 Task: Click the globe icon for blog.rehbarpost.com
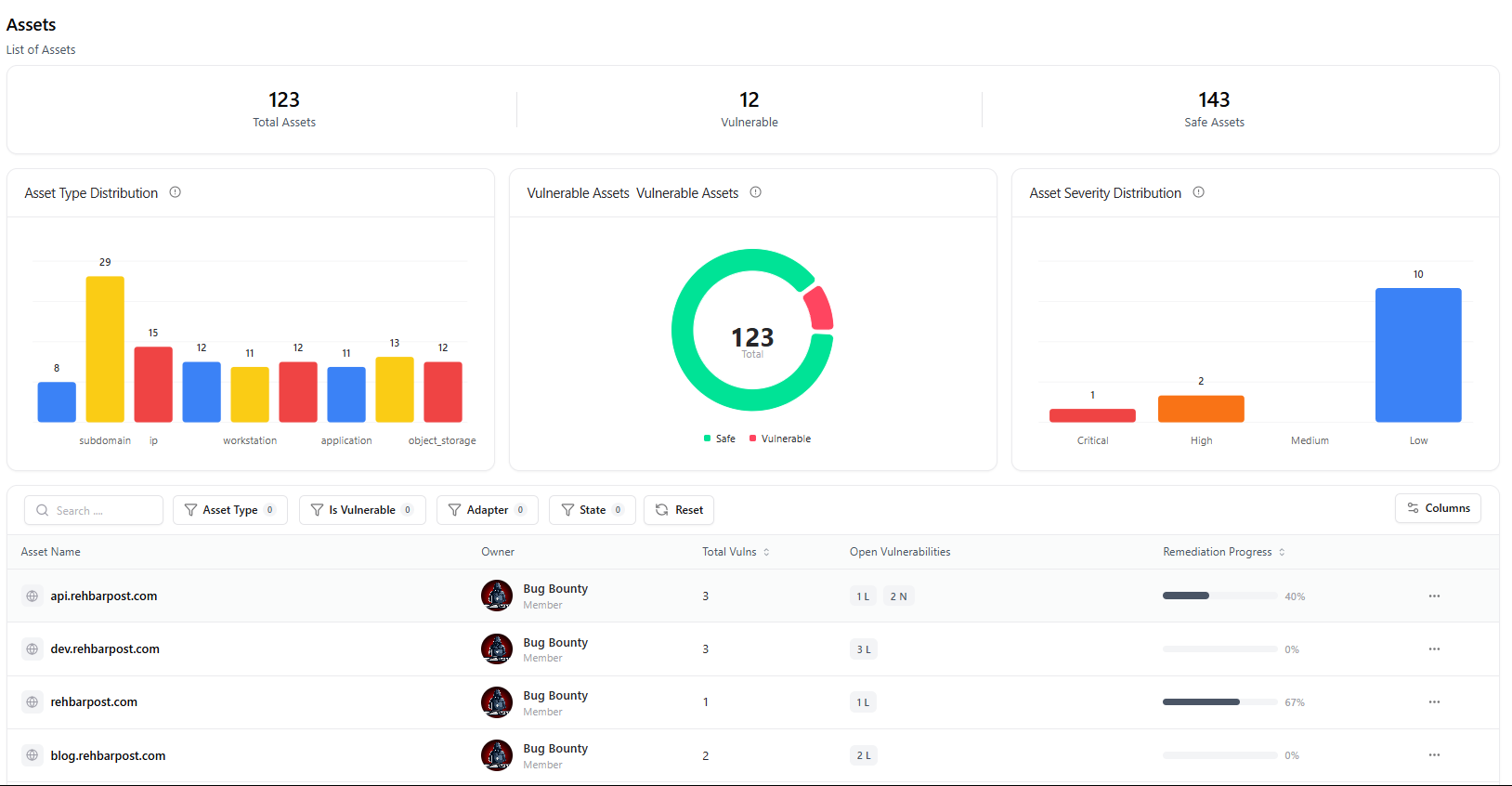(33, 755)
